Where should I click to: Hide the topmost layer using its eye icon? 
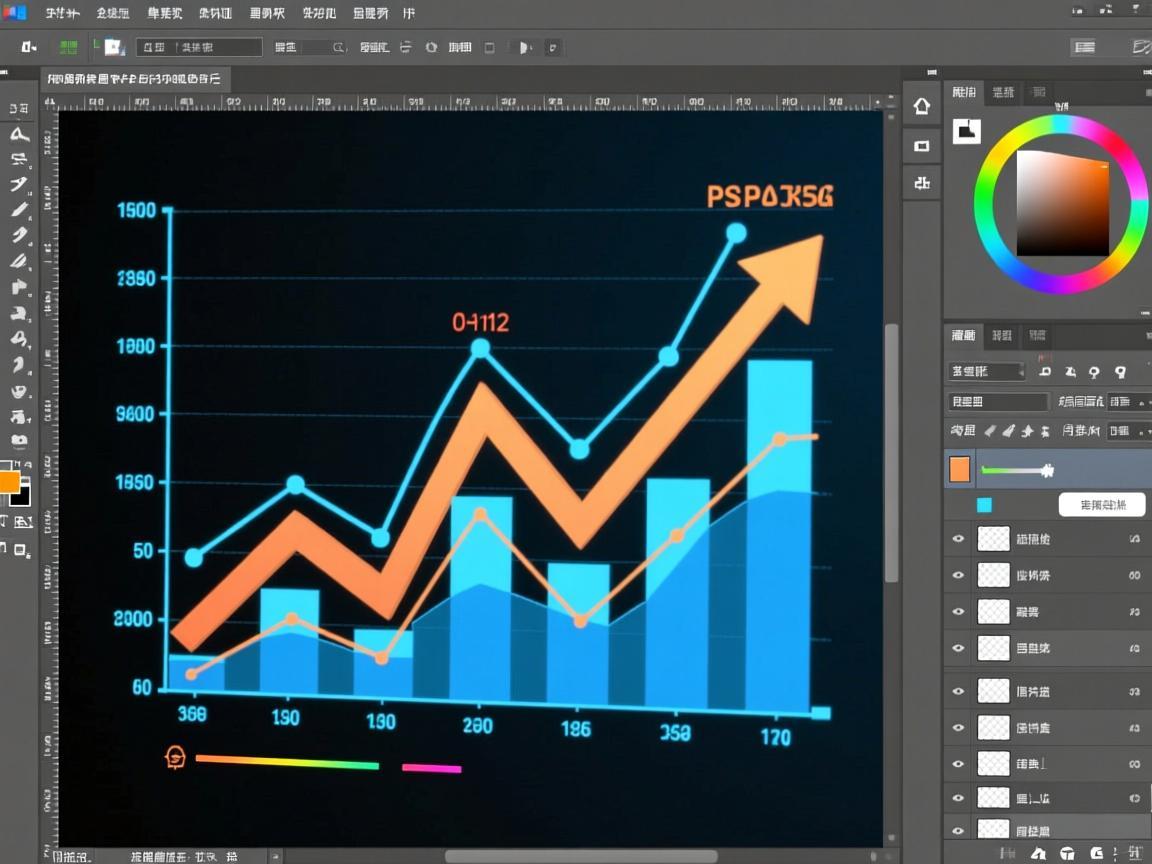point(958,539)
